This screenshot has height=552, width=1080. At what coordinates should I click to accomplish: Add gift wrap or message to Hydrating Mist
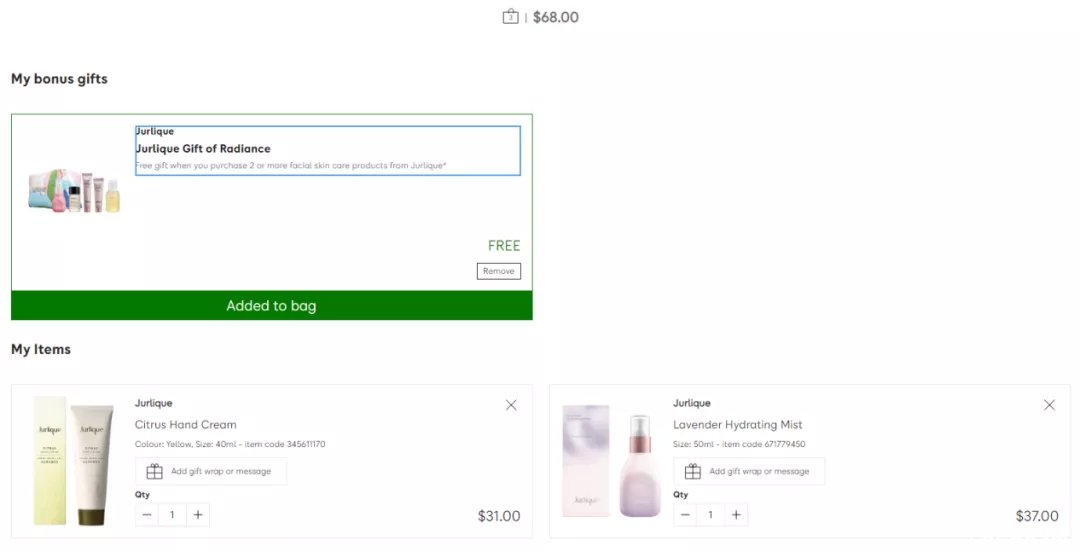coord(749,471)
